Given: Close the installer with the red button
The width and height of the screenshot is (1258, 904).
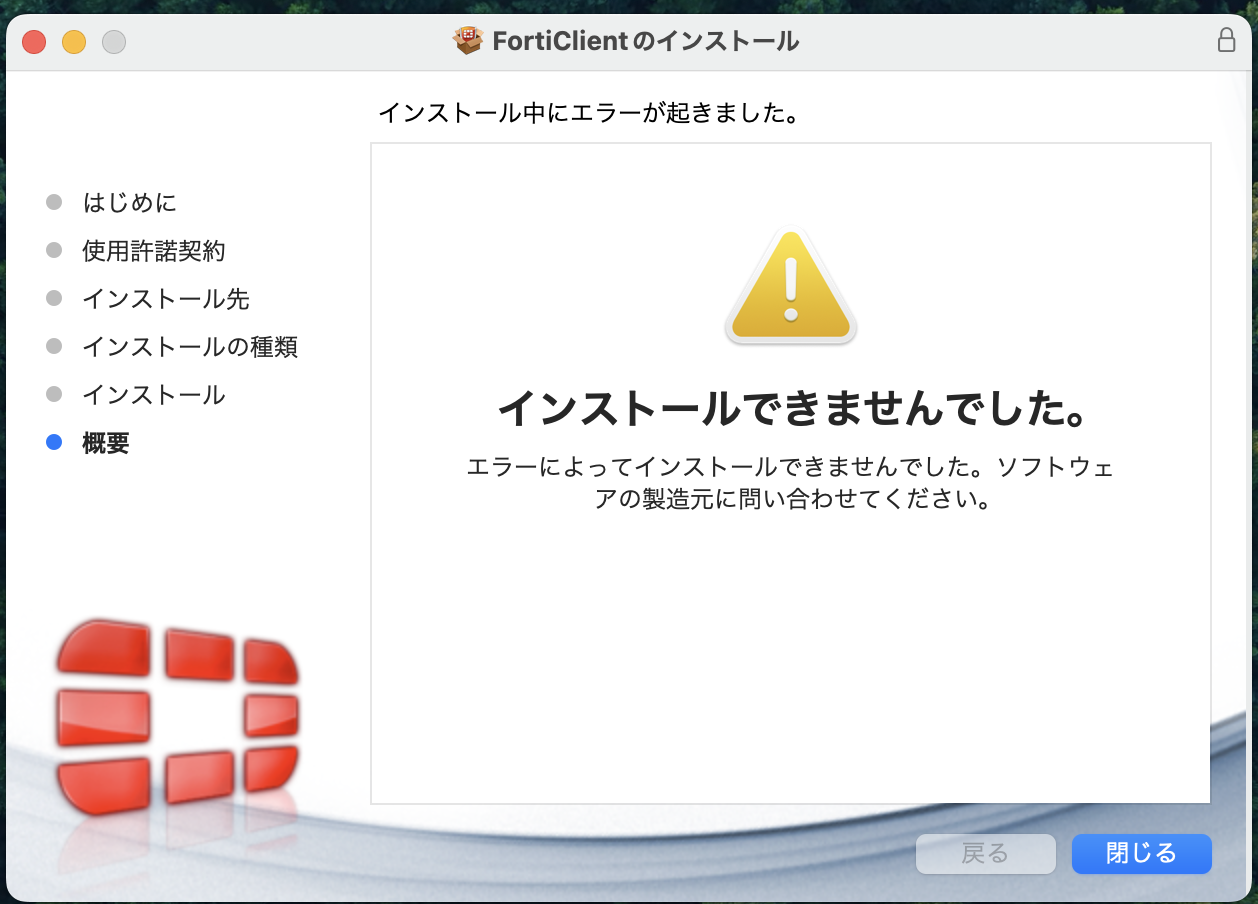Looking at the screenshot, I should point(34,42).
